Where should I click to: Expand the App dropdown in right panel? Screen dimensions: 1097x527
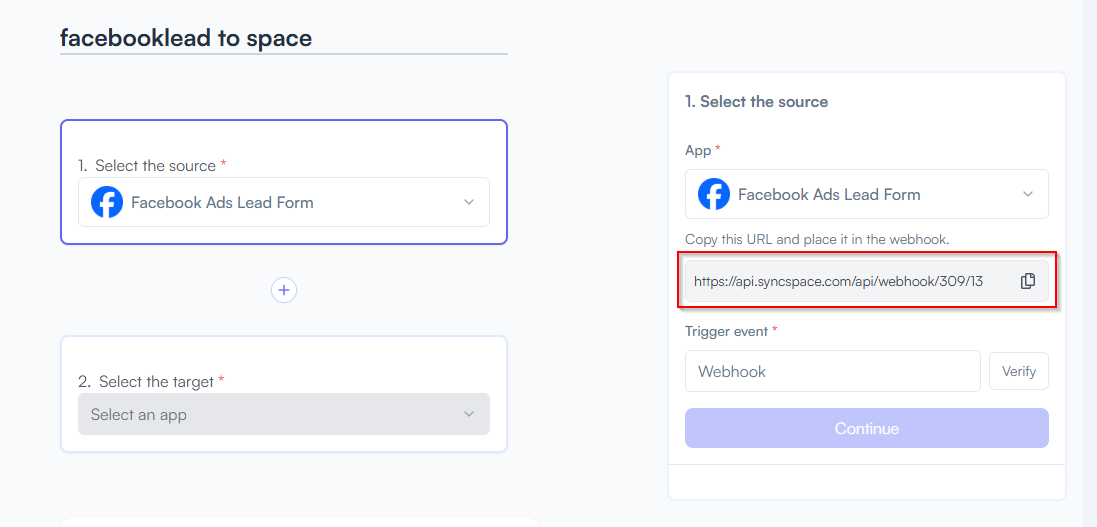click(x=1028, y=194)
